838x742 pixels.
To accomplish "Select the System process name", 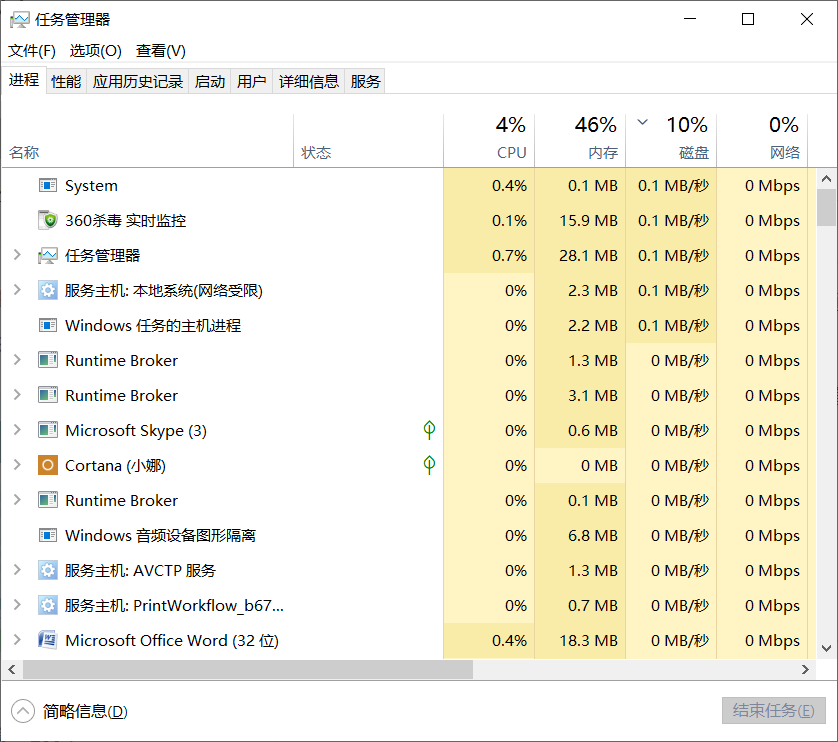I will (91, 186).
